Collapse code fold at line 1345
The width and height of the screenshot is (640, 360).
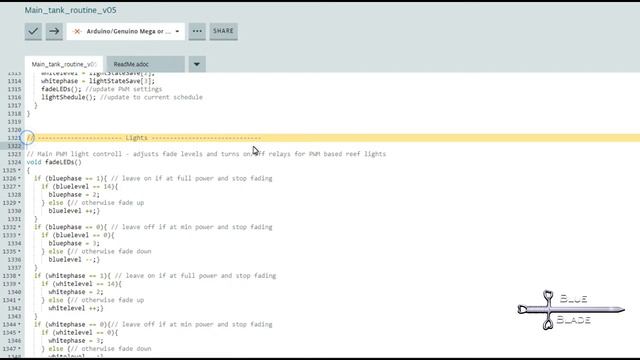click(19, 333)
